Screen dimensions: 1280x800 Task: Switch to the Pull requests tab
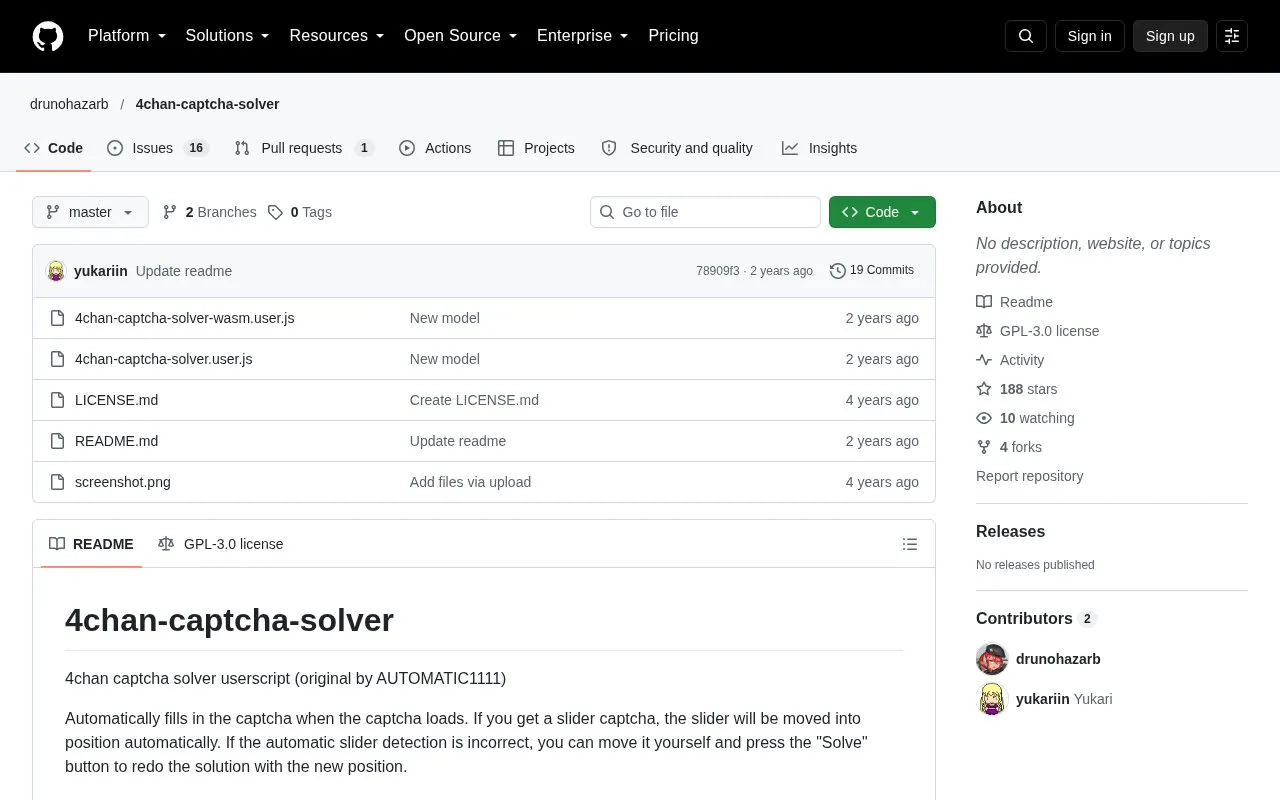coord(304,148)
